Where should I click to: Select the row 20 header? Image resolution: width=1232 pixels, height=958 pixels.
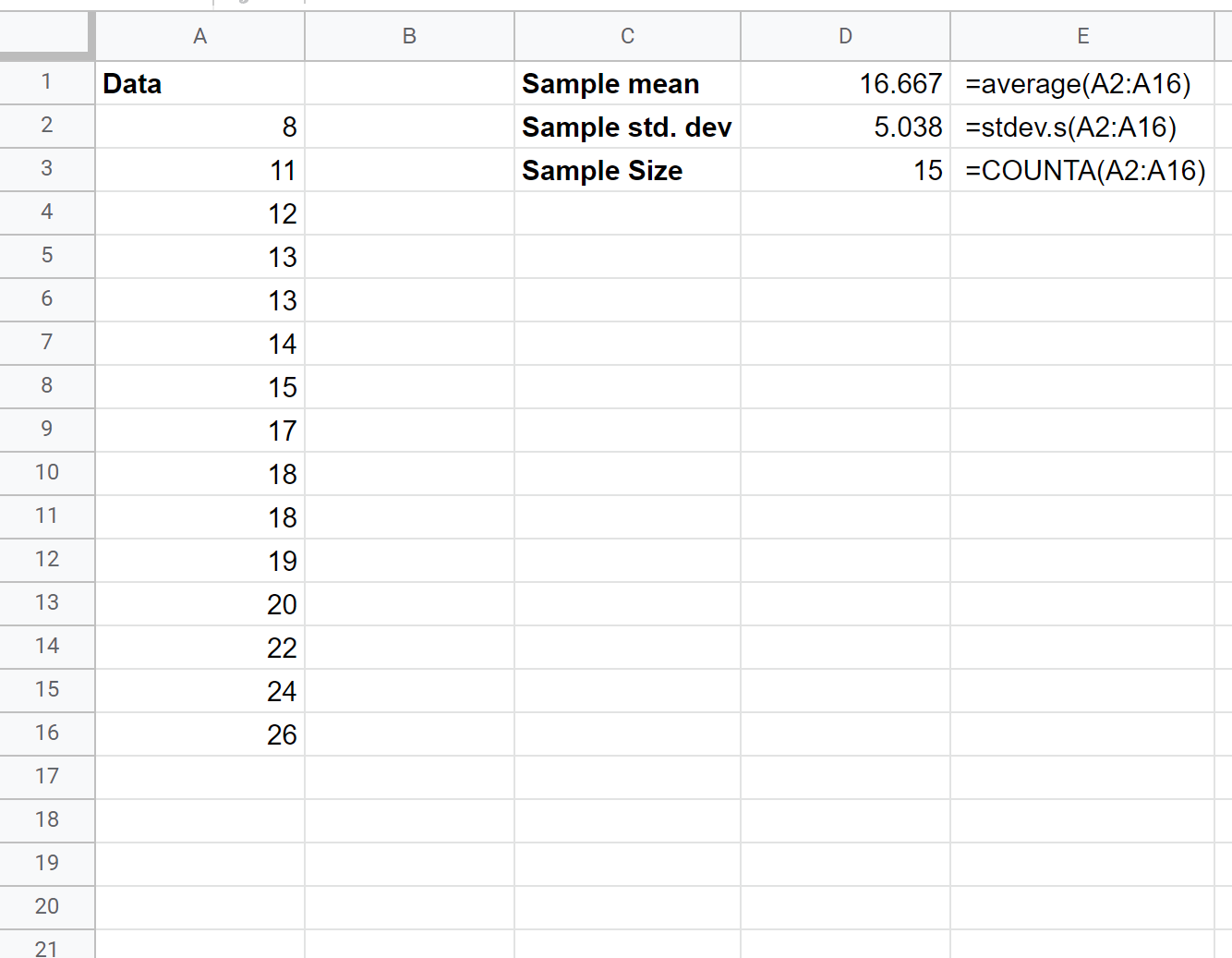tap(46, 907)
